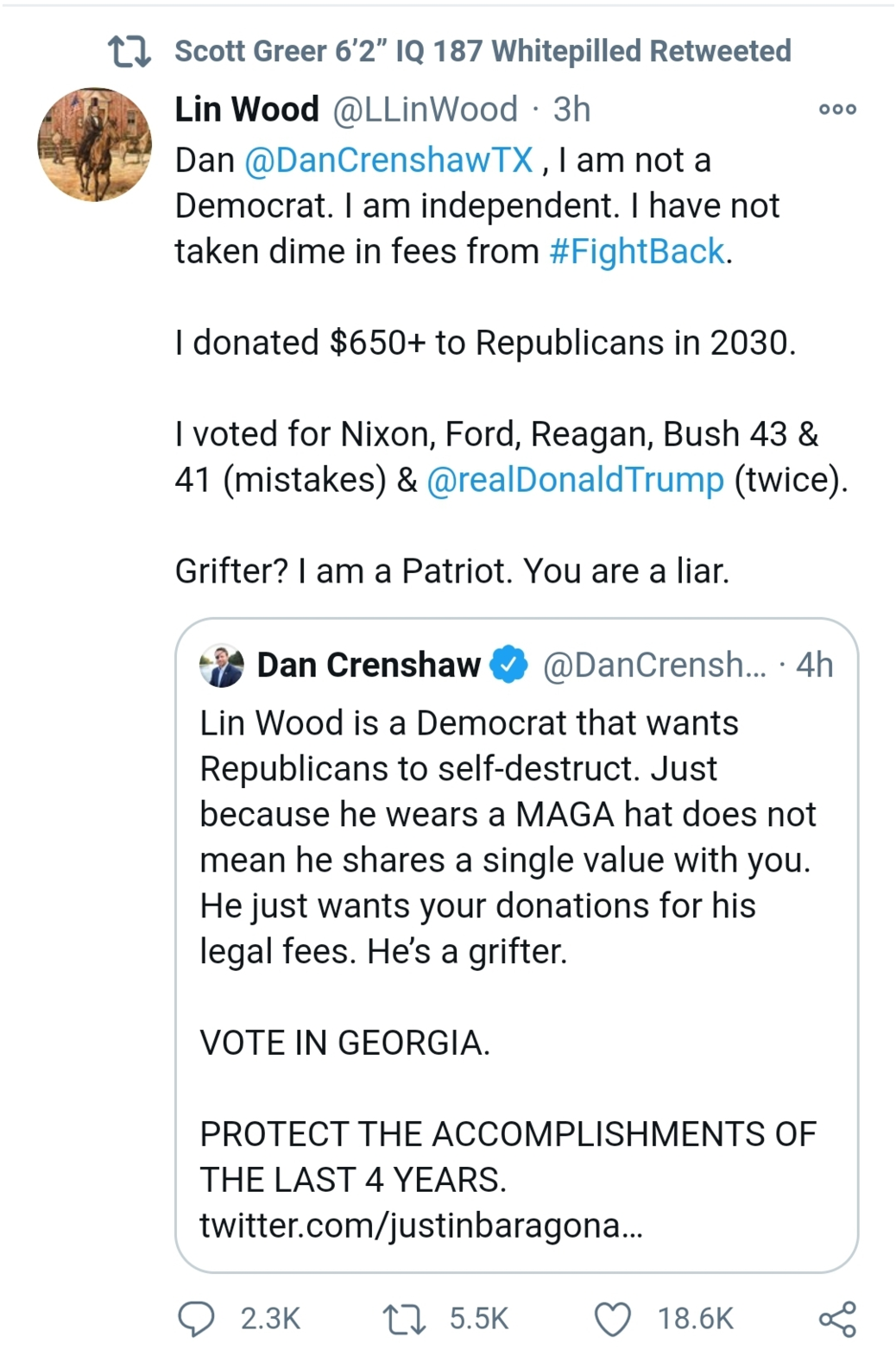896x1362 pixels.
Task: Retweet using the bottom retweet icon
Action: [x=404, y=1319]
